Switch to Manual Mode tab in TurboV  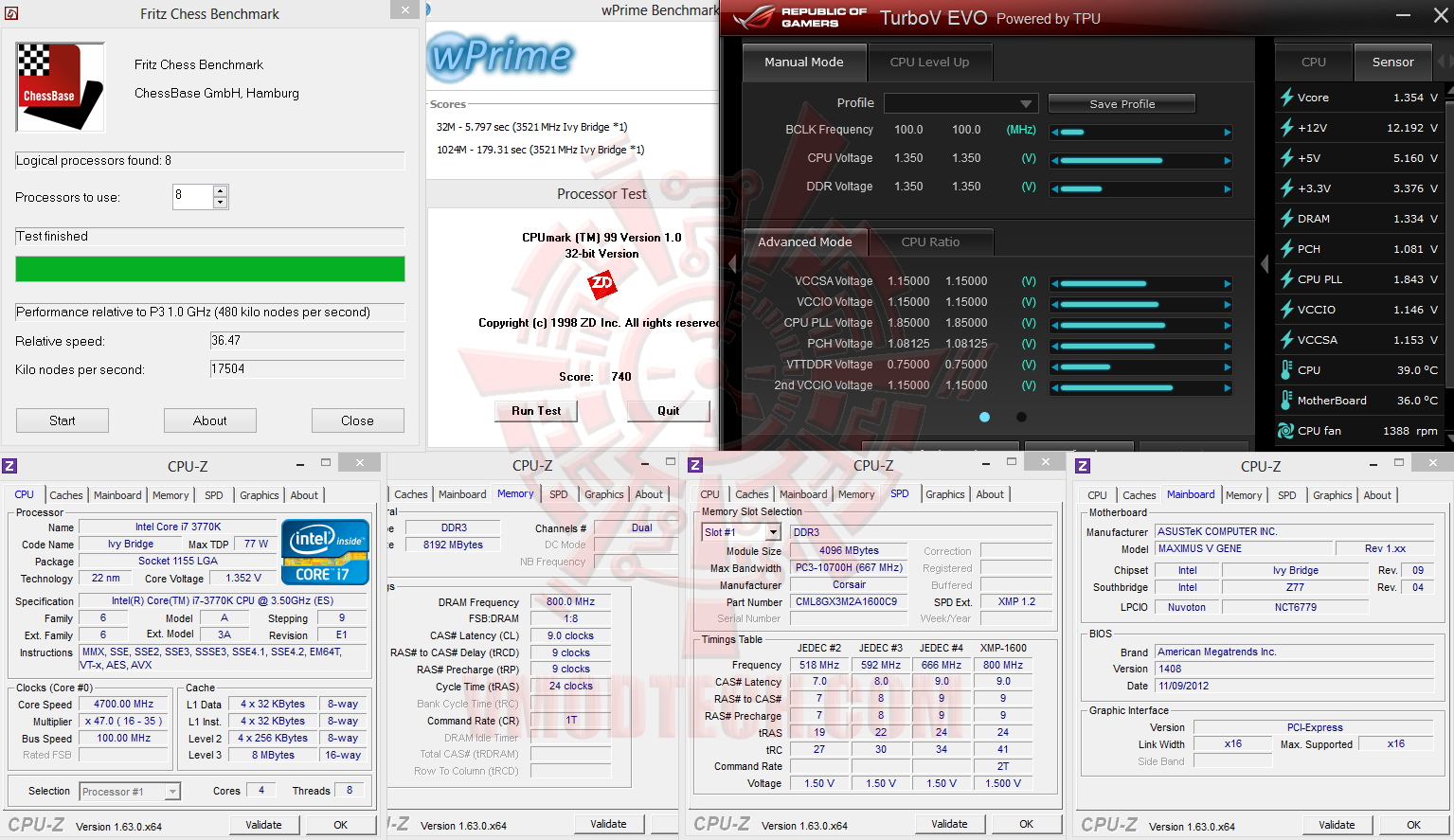point(804,63)
